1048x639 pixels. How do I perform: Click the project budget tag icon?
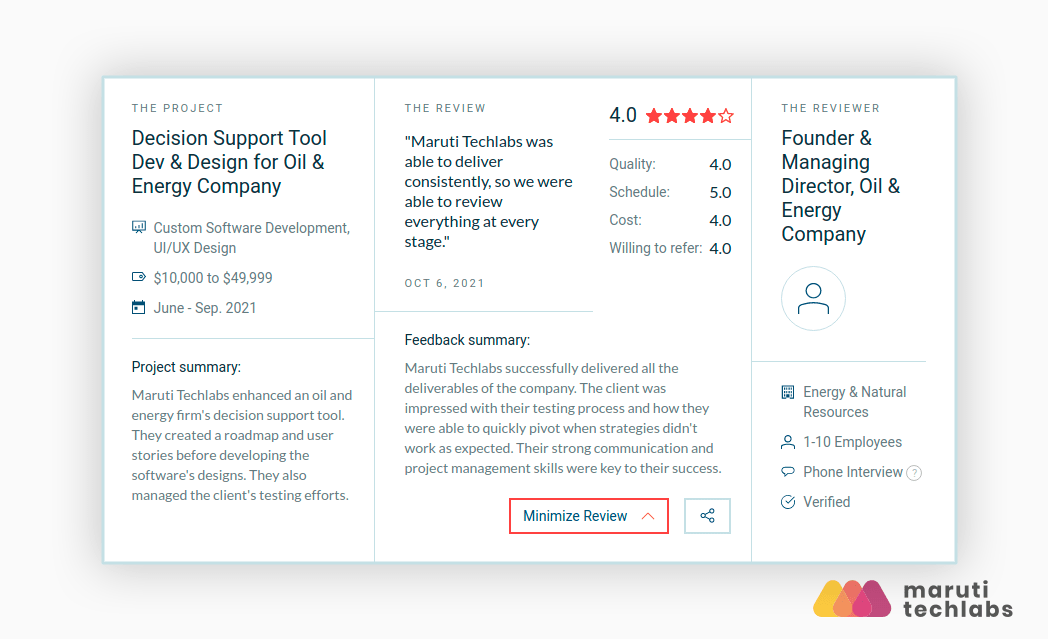point(139,277)
